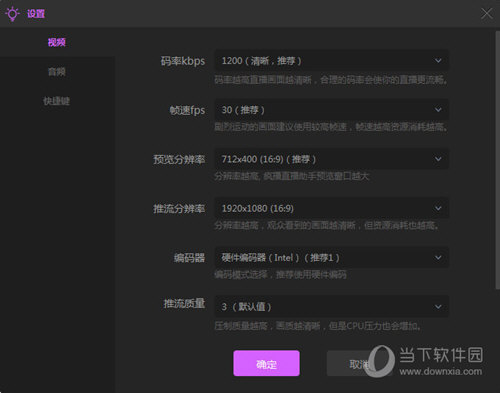Open the 编码器 encoder dropdown
The image size is (500, 393).
[x=331, y=257]
